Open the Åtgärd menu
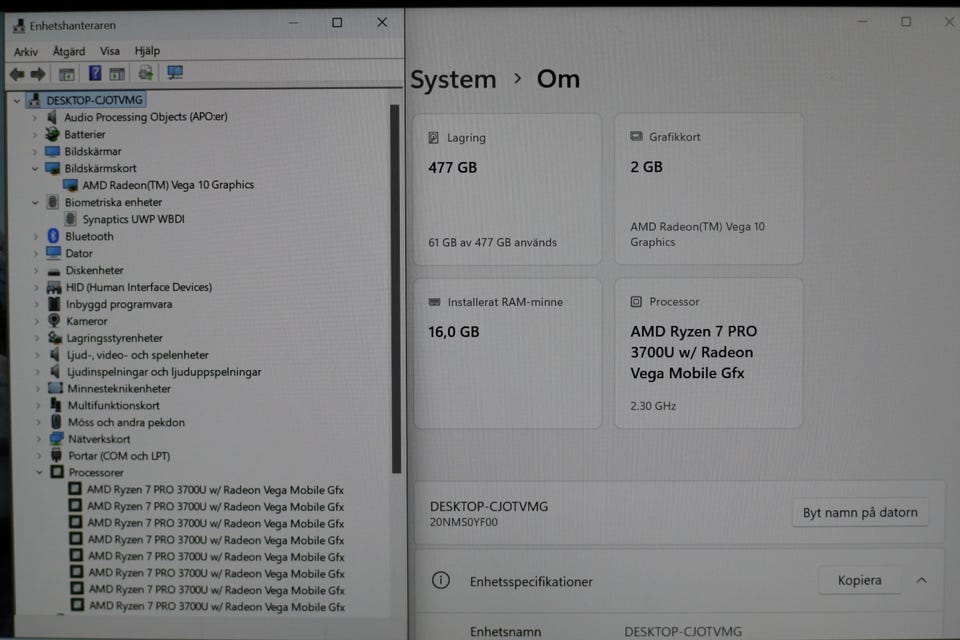 (69, 51)
